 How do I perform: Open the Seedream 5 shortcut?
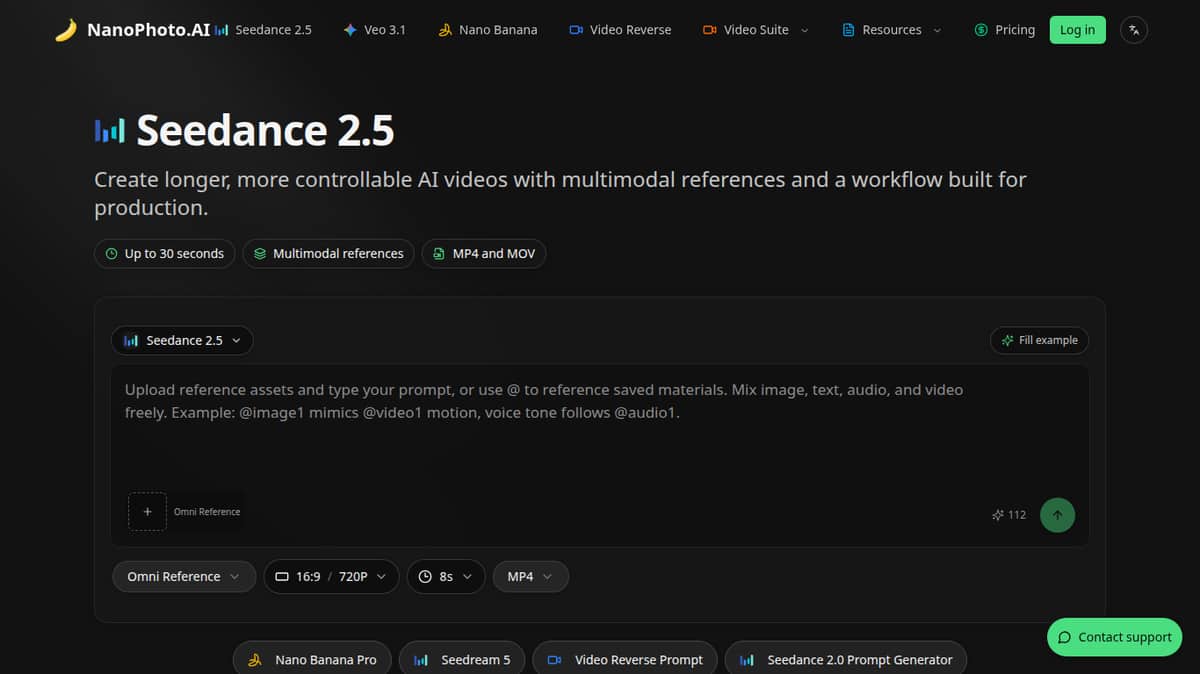462,659
